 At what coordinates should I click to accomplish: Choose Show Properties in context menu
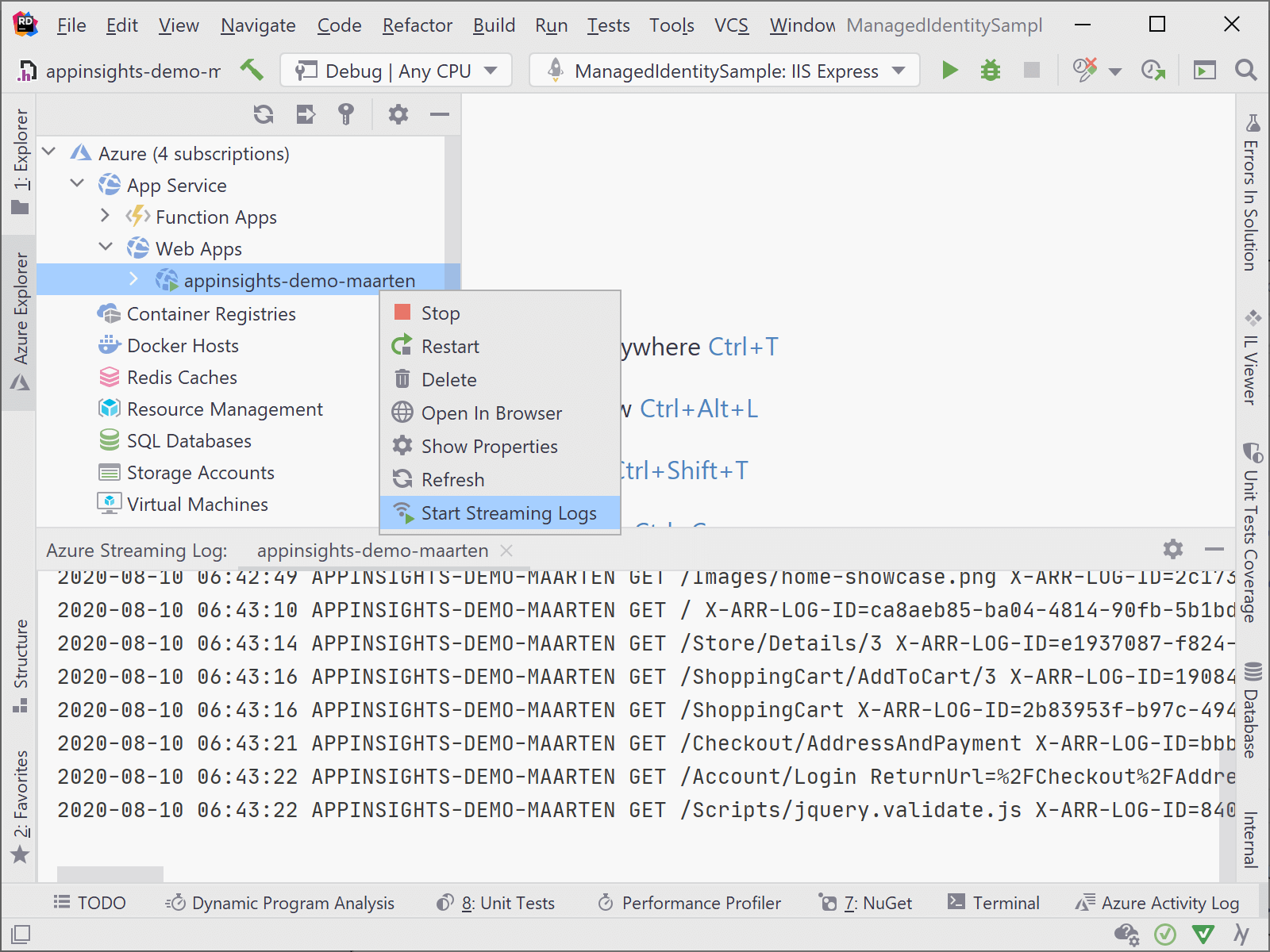coord(500,446)
